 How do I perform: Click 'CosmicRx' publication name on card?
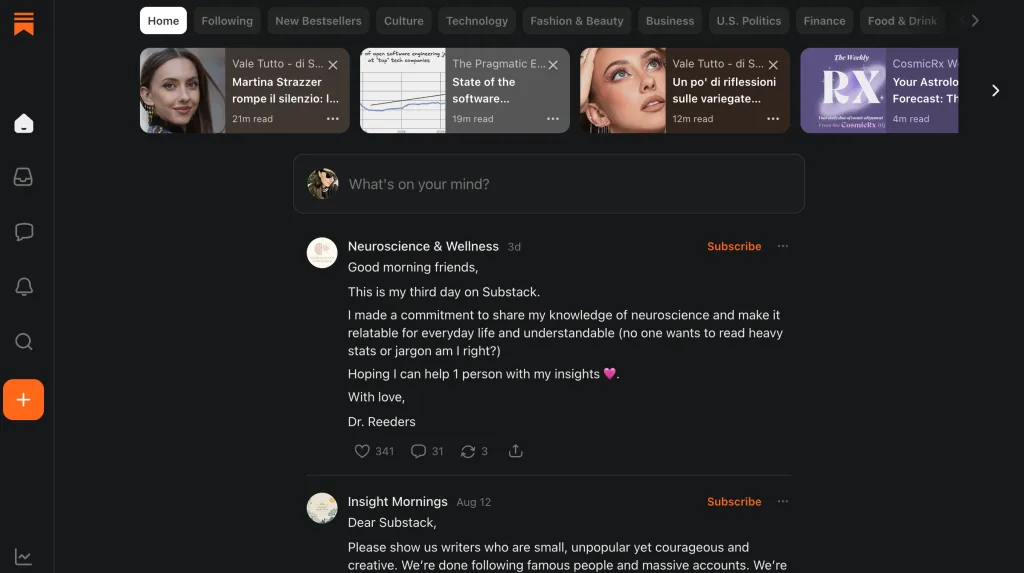(925, 63)
